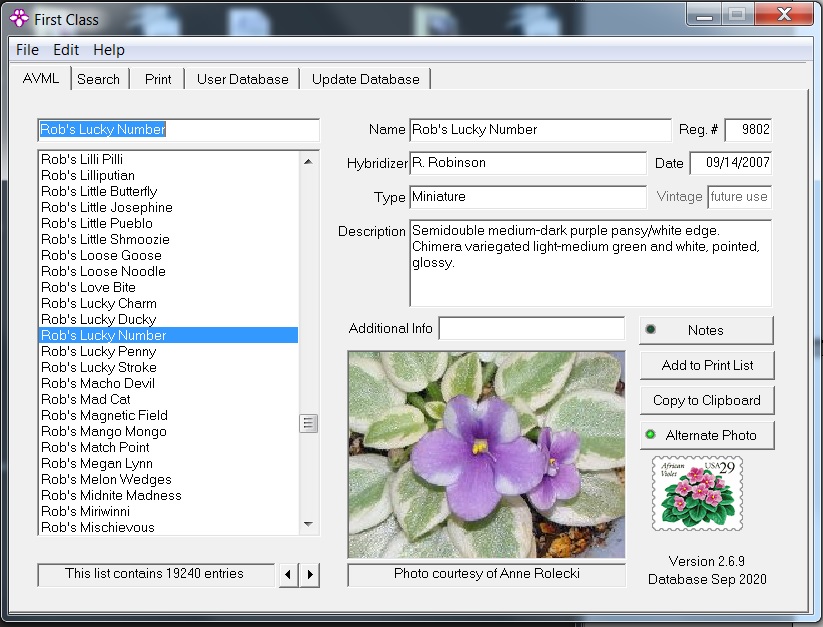Switch to the Update Database tab
The height and width of the screenshot is (627, 823).
(x=366, y=79)
